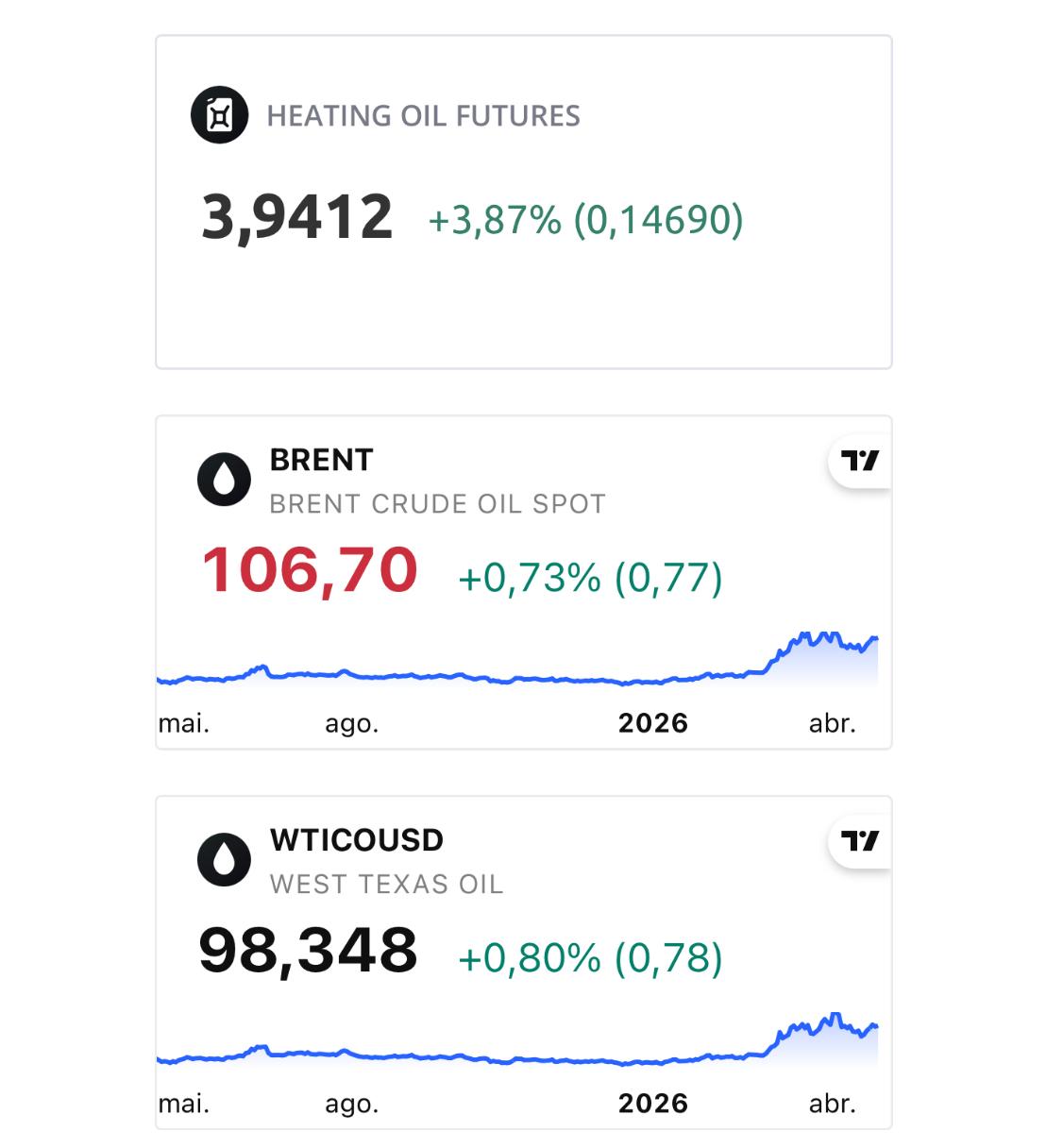The height and width of the screenshot is (1148, 1063).
Task: Click the Brent chart ago. axis label
Action: (x=351, y=724)
